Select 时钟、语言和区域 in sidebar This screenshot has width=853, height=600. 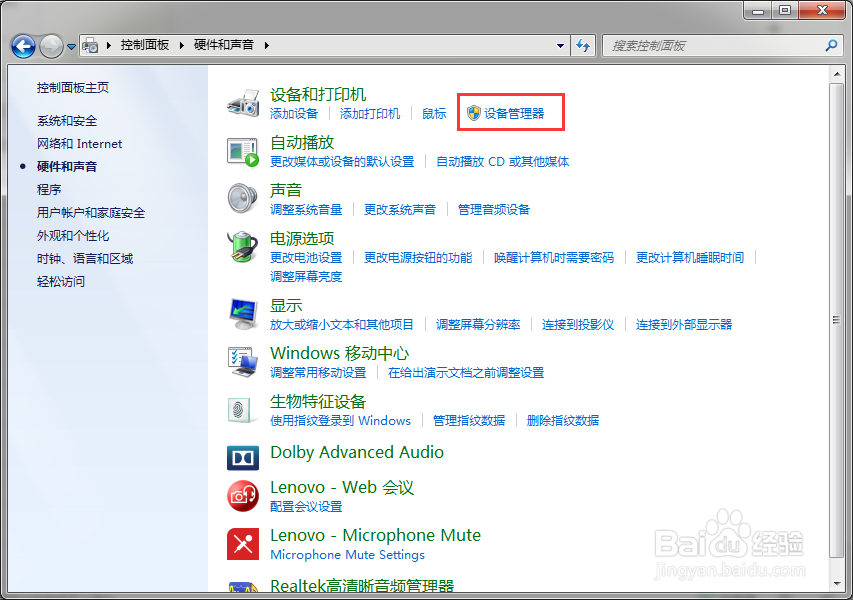pos(85,258)
